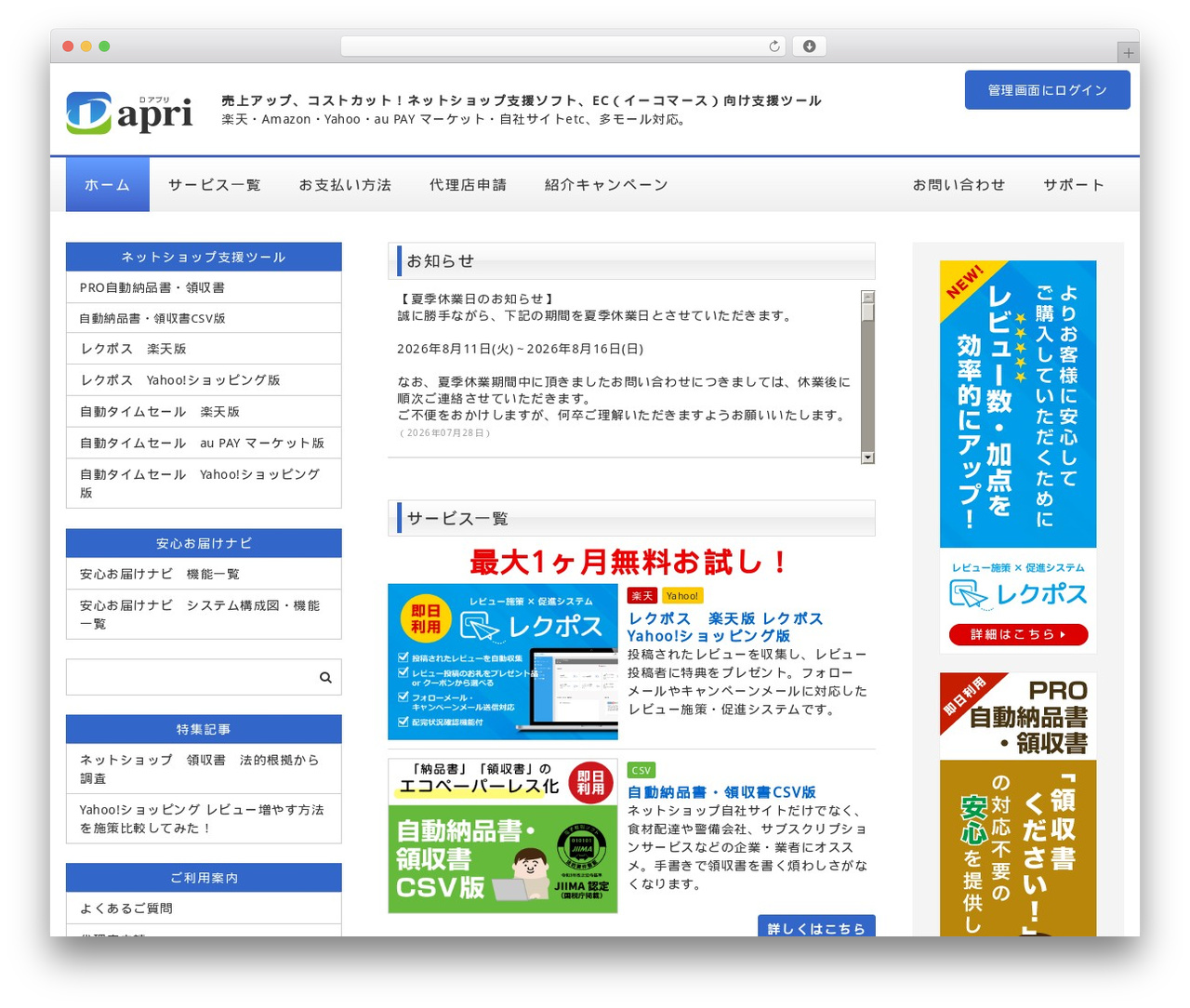Image resolution: width=1190 pixels, height=1008 pixels.
Task: Open Yahoo!ショッピング レビュー増やす方法 article
Action: point(204,819)
